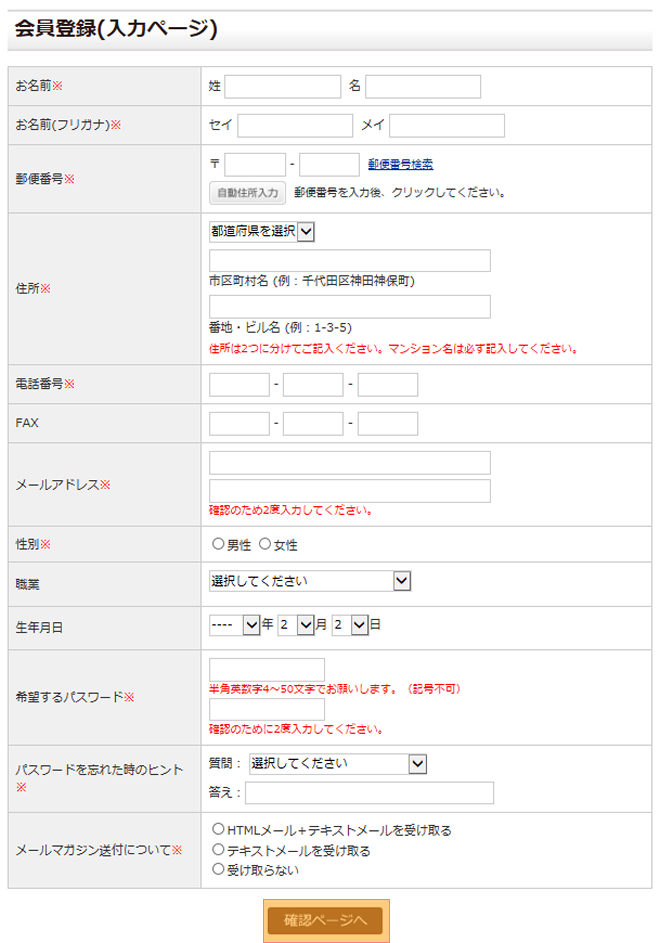The height and width of the screenshot is (943, 660).
Task: Focus the first 希望するパスワード field
Action: tap(267, 669)
